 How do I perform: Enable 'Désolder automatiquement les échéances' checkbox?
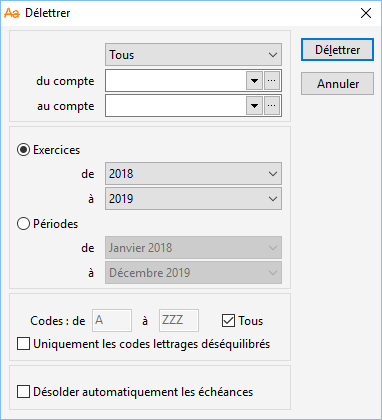click(x=23, y=392)
